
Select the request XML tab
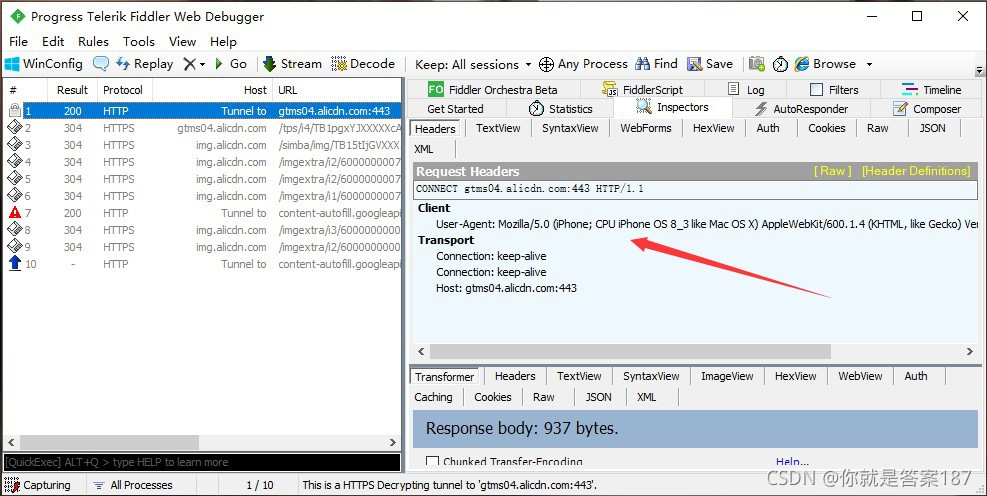[x=425, y=149]
